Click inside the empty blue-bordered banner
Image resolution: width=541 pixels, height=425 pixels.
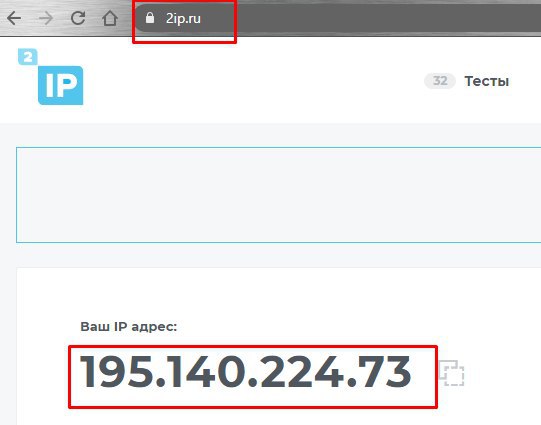tap(278, 195)
